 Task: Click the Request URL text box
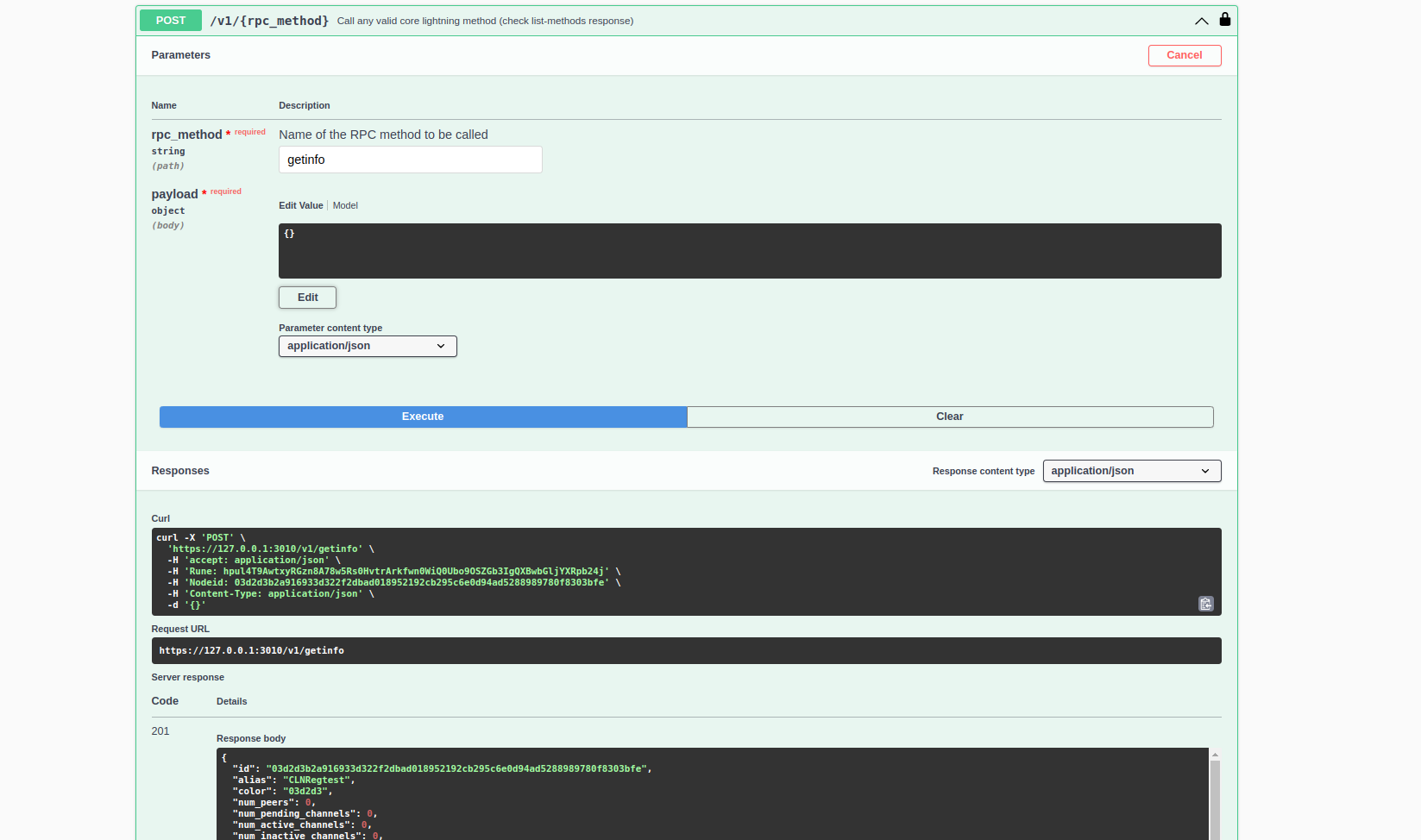(x=686, y=651)
